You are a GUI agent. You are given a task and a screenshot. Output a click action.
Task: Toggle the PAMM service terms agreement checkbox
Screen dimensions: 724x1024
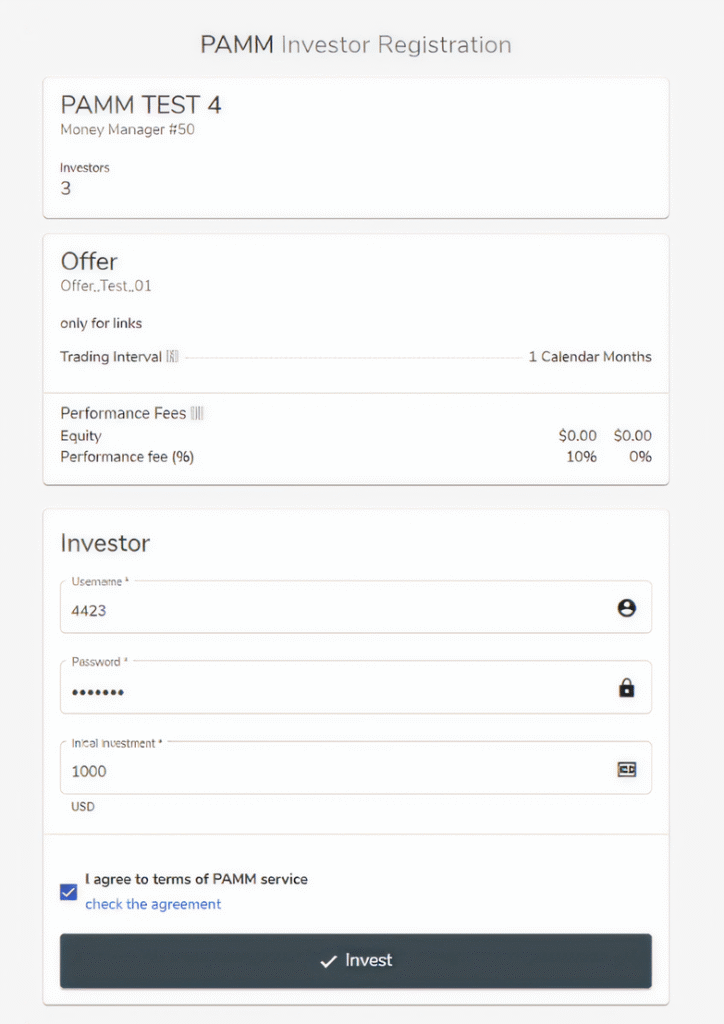coord(69,891)
